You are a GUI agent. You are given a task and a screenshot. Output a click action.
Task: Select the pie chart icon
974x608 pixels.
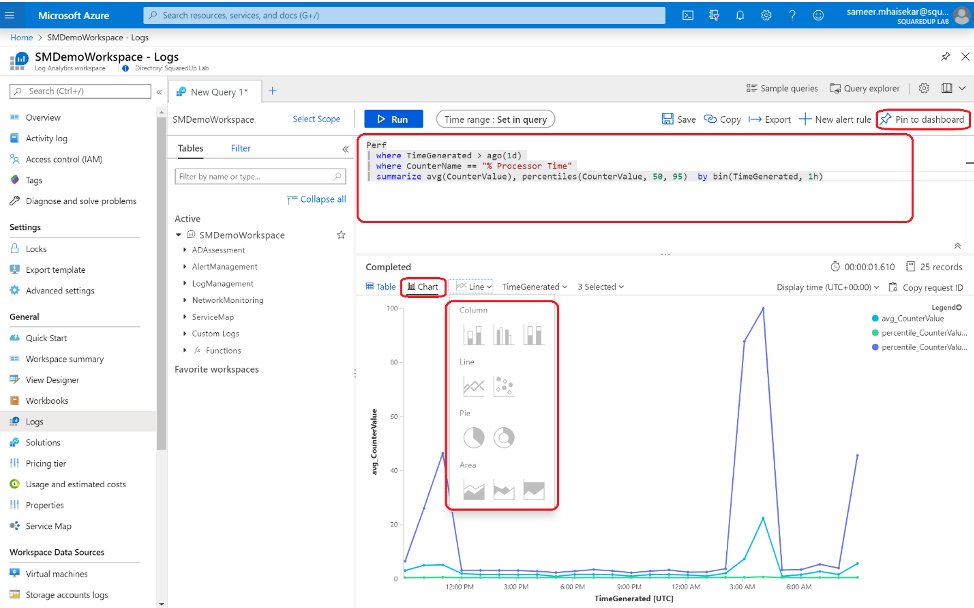pos(474,437)
